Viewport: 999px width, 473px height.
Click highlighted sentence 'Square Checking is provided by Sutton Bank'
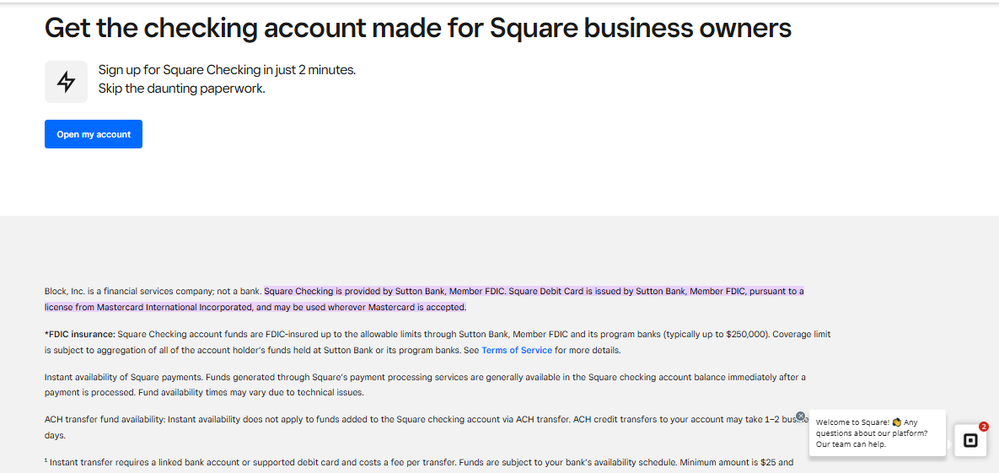385,291
